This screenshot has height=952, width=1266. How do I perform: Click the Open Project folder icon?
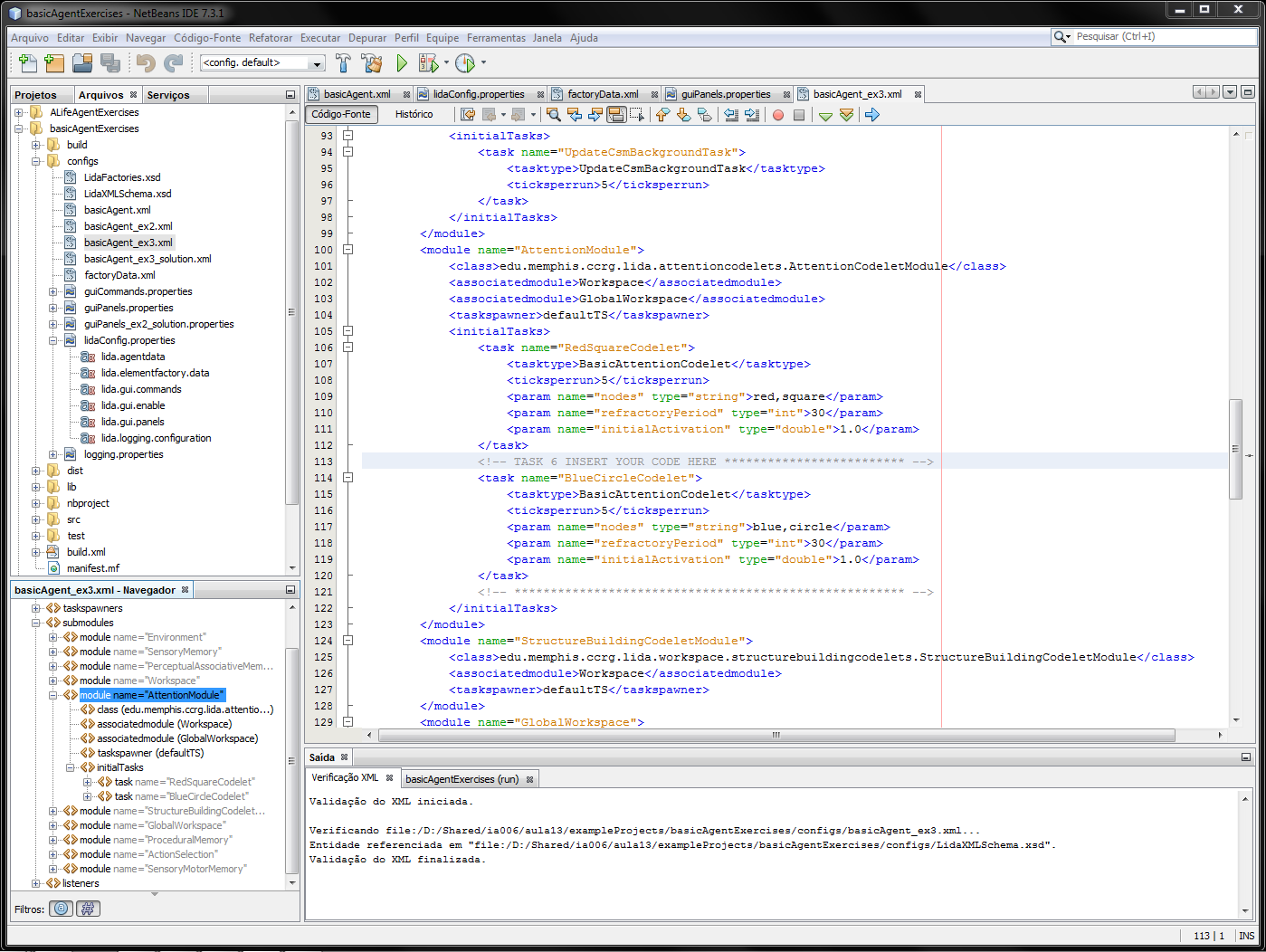pyautogui.click(x=82, y=62)
